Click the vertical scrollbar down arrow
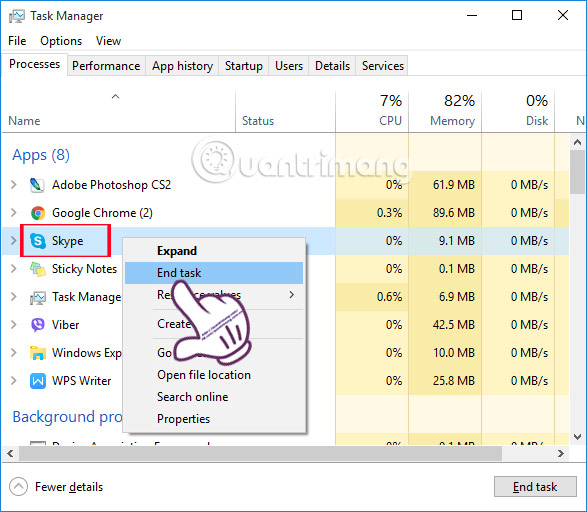 tap(577, 437)
